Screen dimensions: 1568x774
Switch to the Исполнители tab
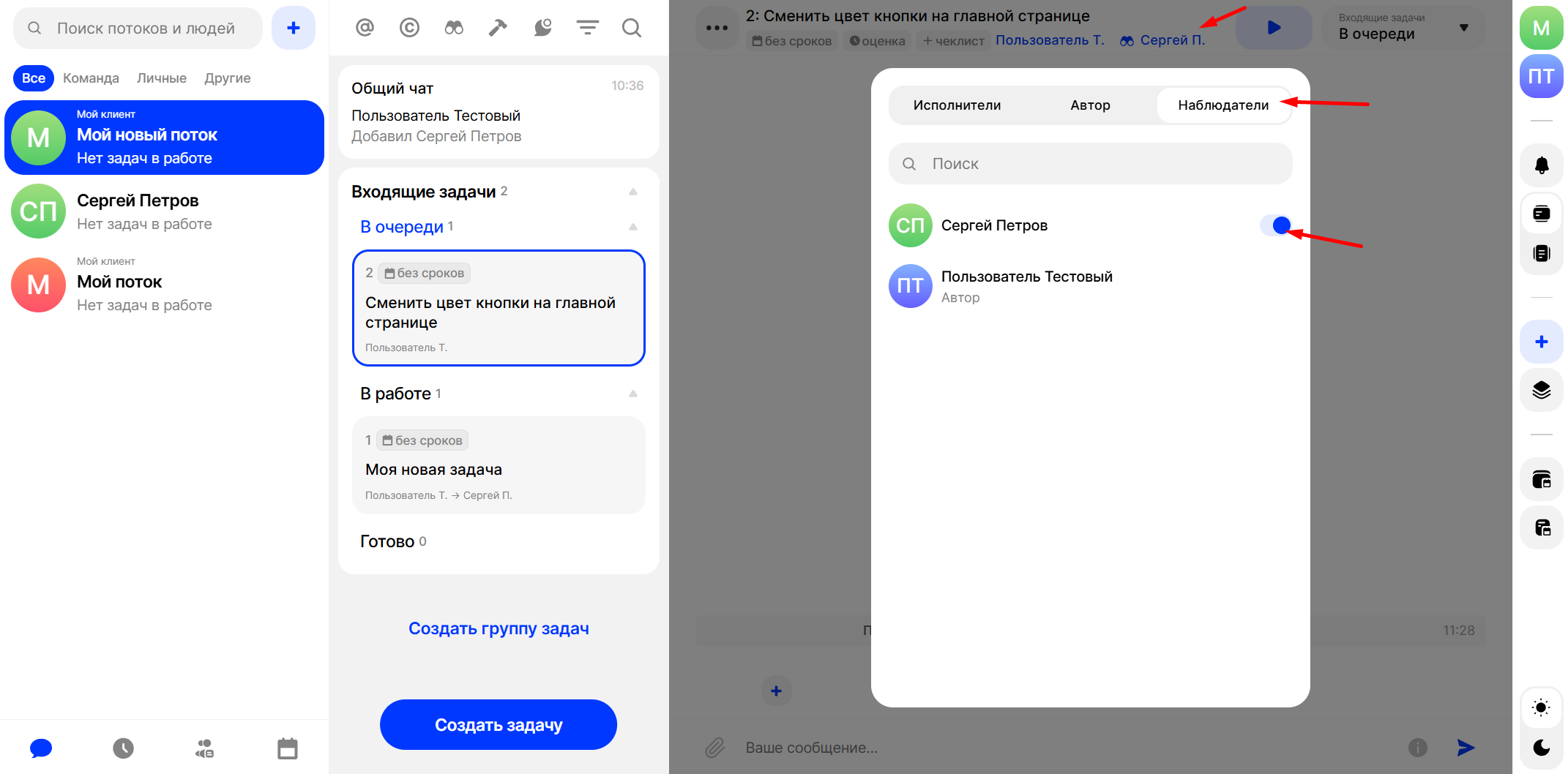point(957,105)
